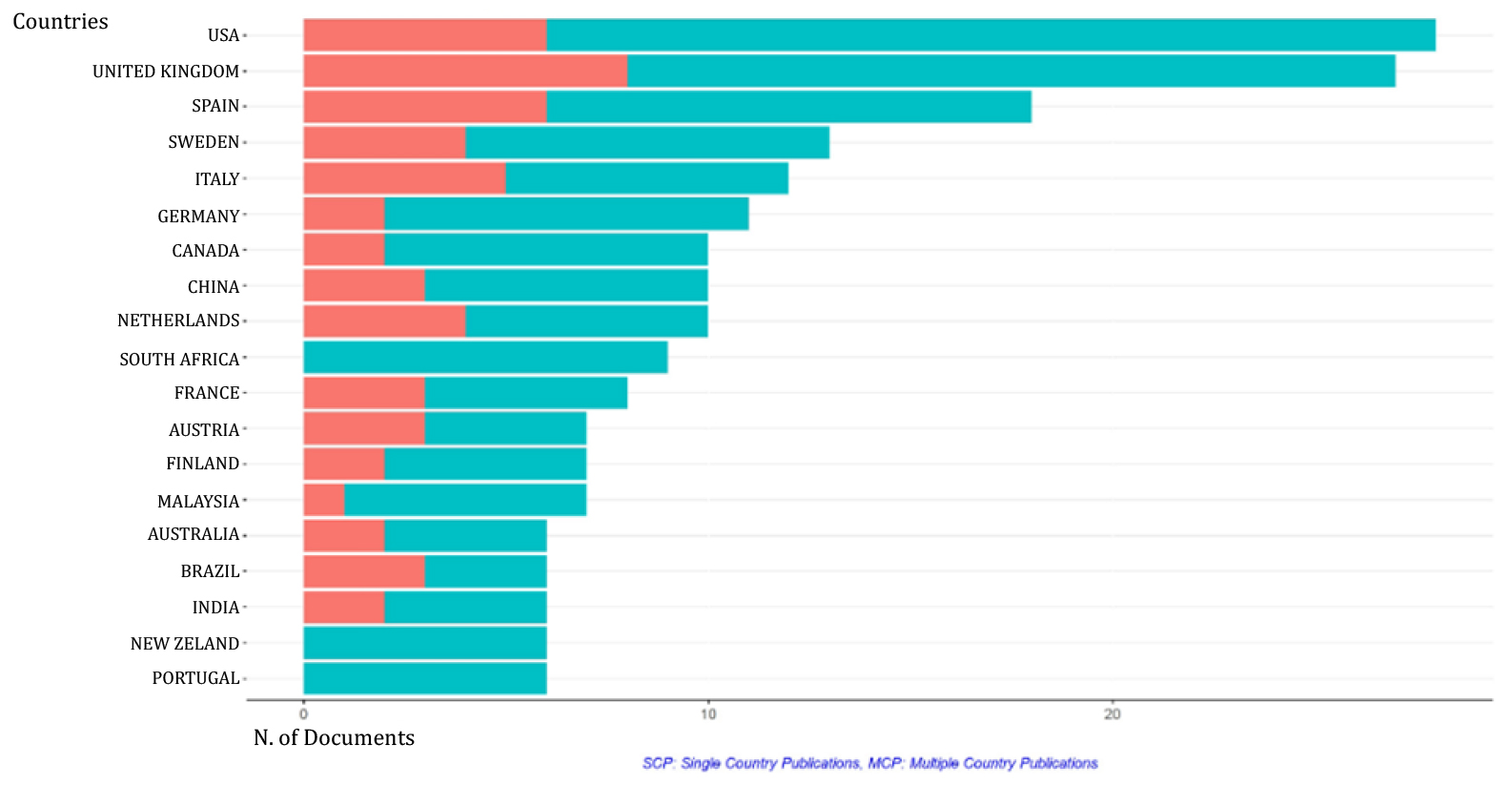The width and height of the screenshot is (1512, 785).
Task: Click the red segment of Italy's bar
Action: tap(404, 178)
